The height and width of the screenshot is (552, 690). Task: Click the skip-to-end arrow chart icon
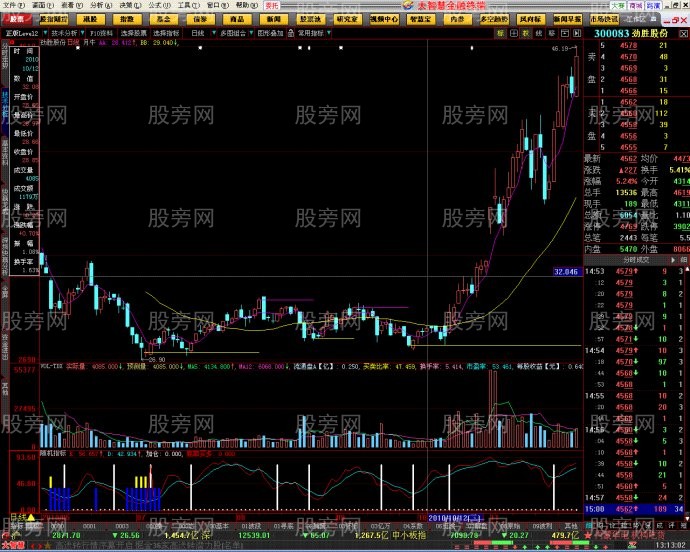(577, 33)
